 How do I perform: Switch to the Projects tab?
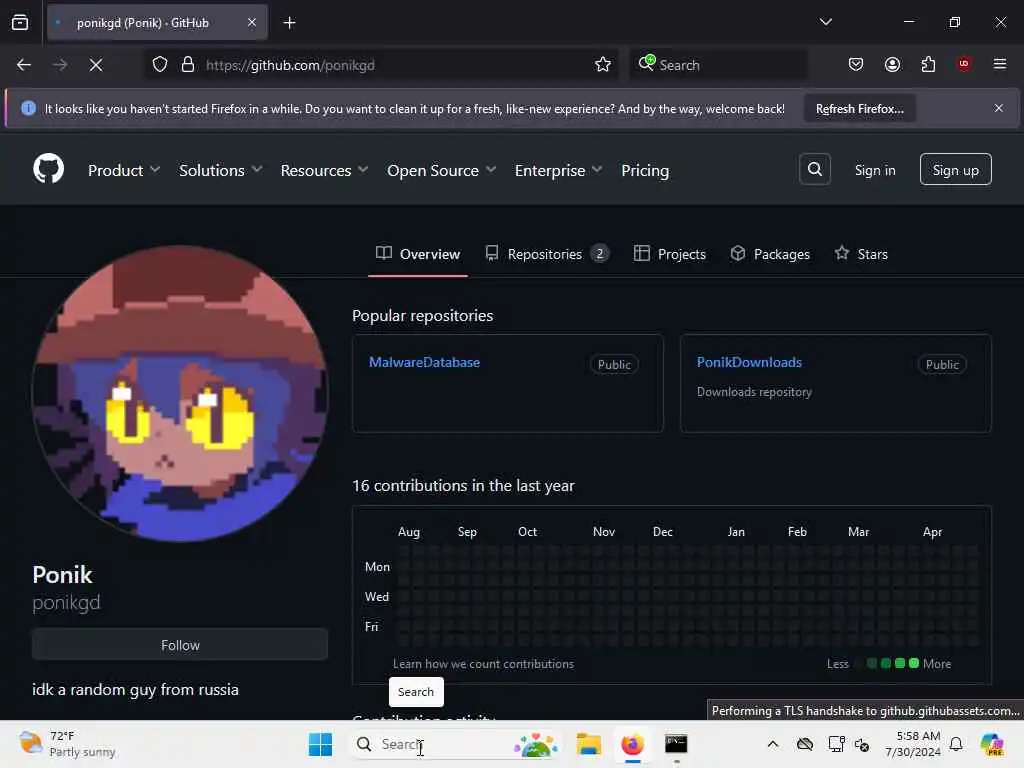(x=669, y=254)
